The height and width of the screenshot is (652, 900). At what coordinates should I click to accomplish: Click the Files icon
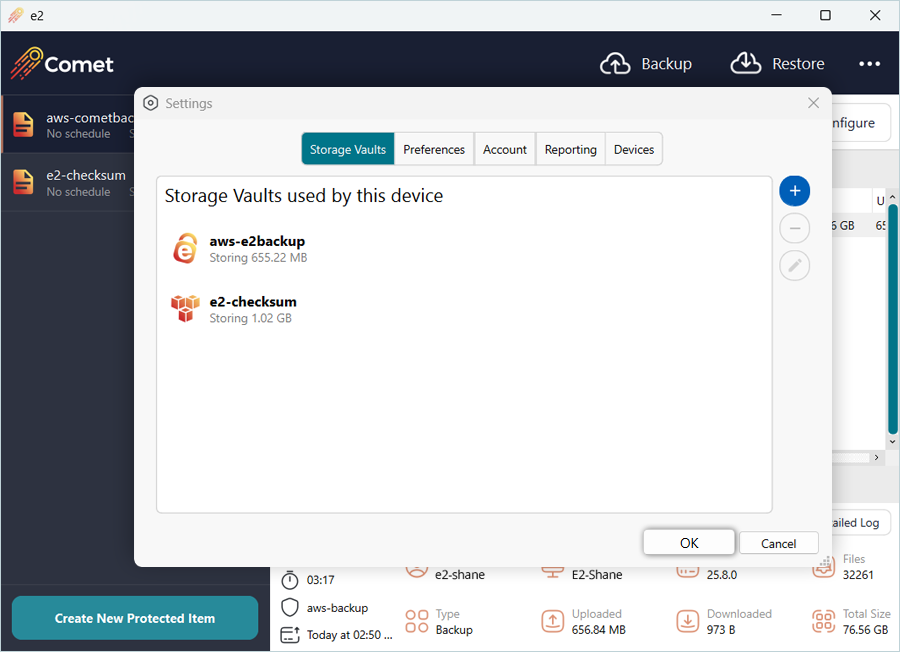pos(823,568)
